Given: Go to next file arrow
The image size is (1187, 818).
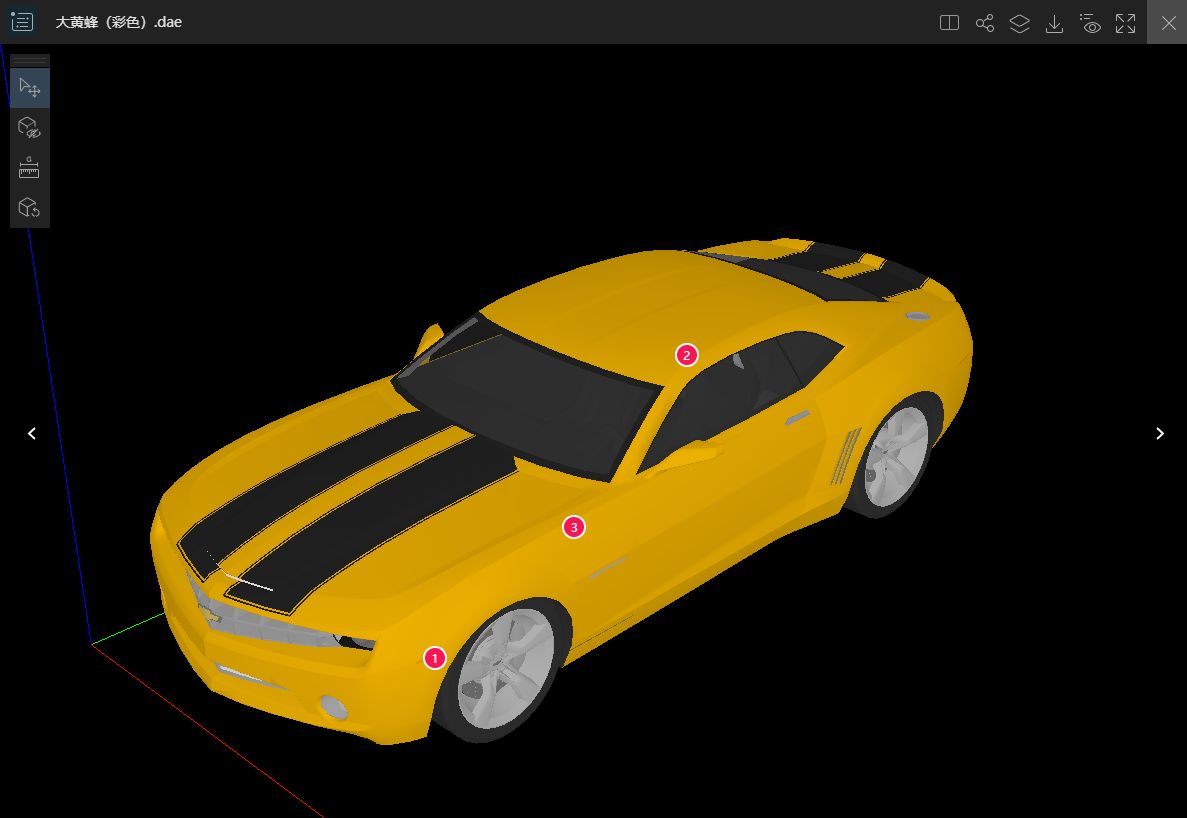Looking at the screenshot, I should pyautogui.click(x=1160, y=434).
